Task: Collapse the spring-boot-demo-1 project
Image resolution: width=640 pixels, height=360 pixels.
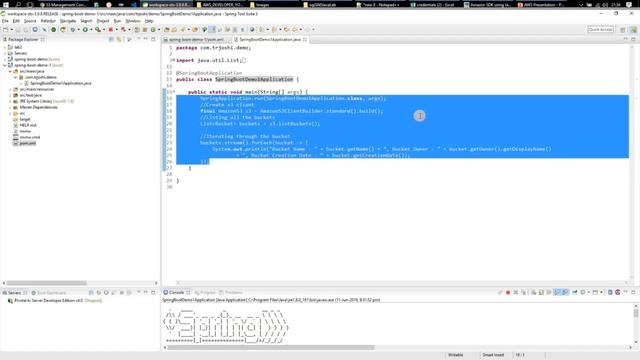Action: (x=5, y=65)
